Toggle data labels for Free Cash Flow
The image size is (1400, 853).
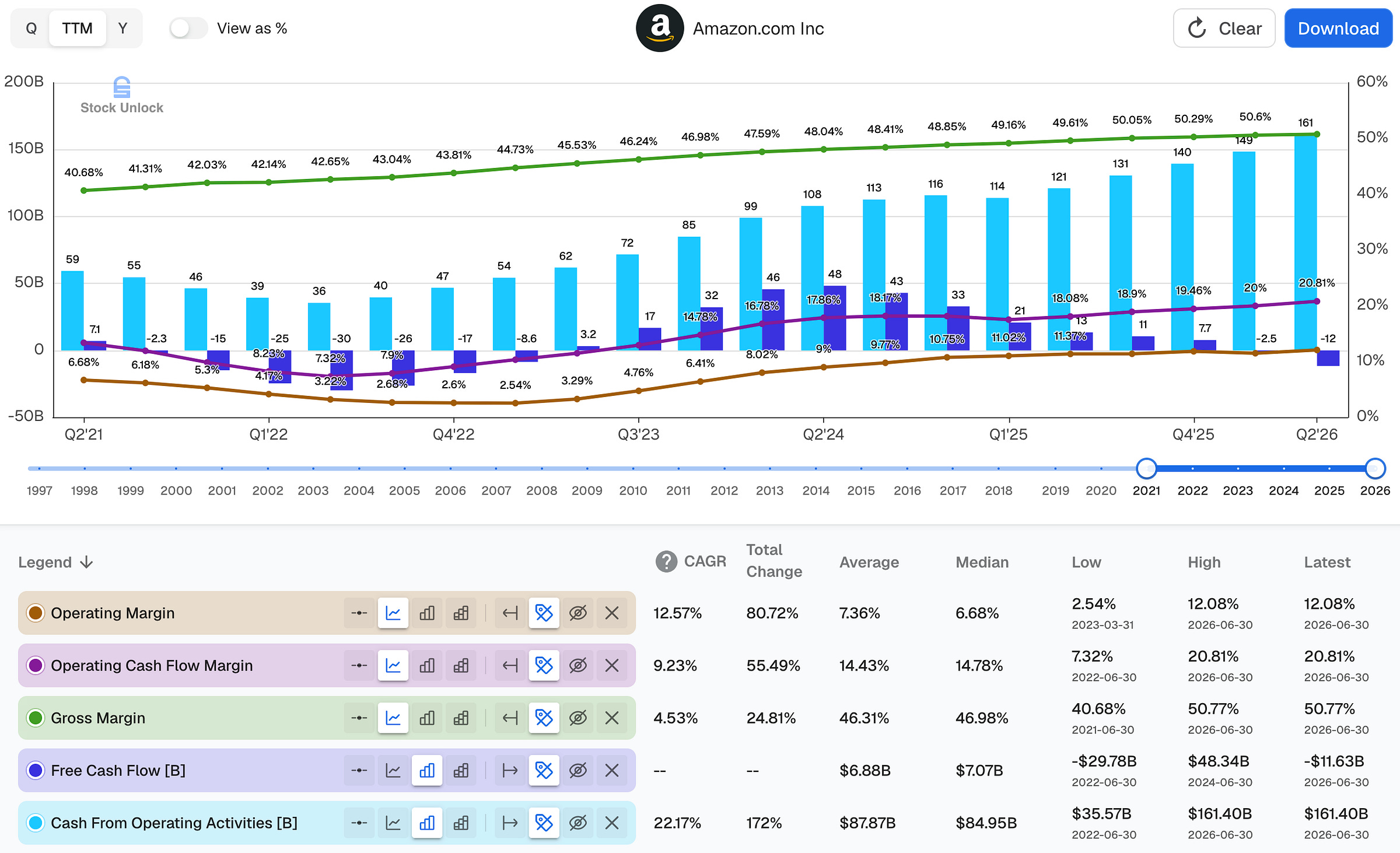pyautogui.click(x=544, y=770)
